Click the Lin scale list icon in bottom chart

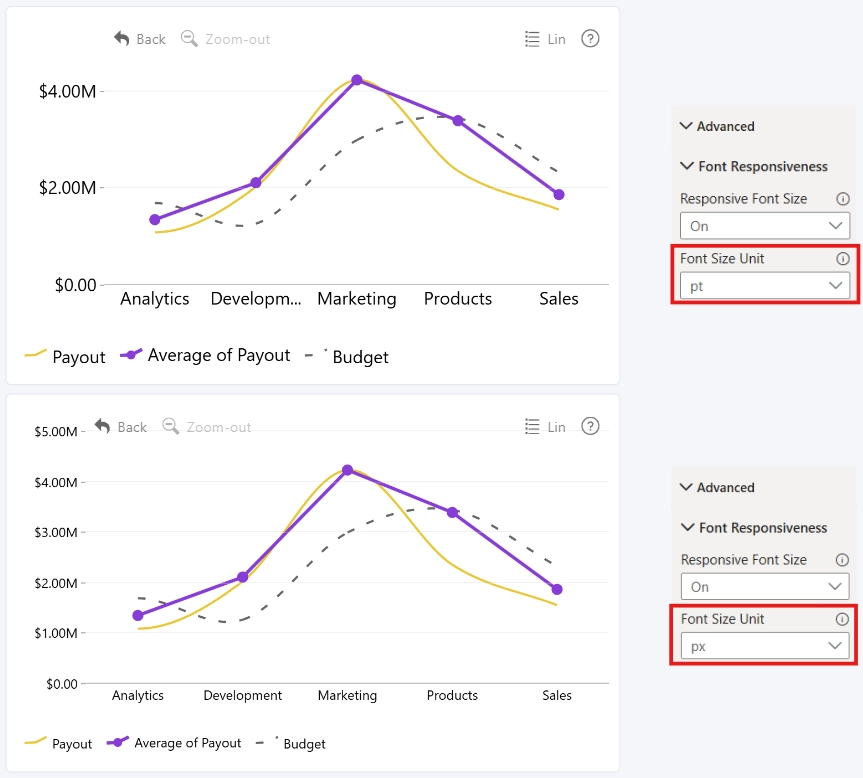point(532,426)
